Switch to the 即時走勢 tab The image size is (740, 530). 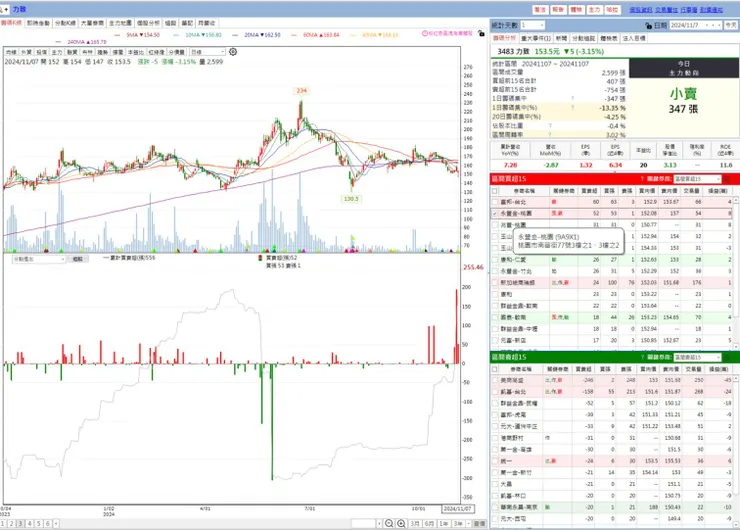point(38,23)
